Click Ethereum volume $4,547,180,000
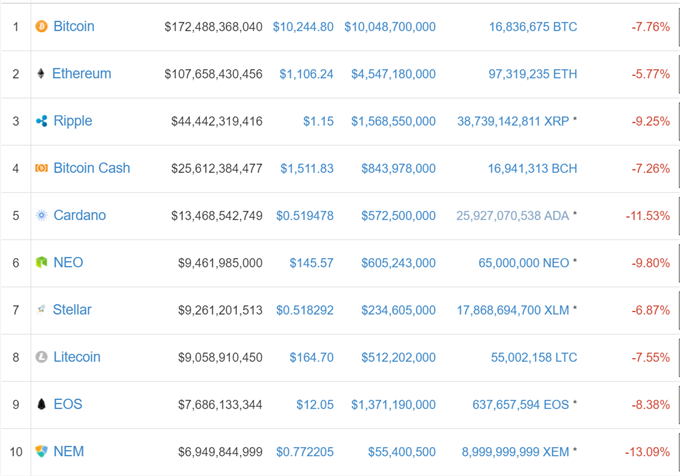This screenshot has height=476, width=680. (393, 74)
